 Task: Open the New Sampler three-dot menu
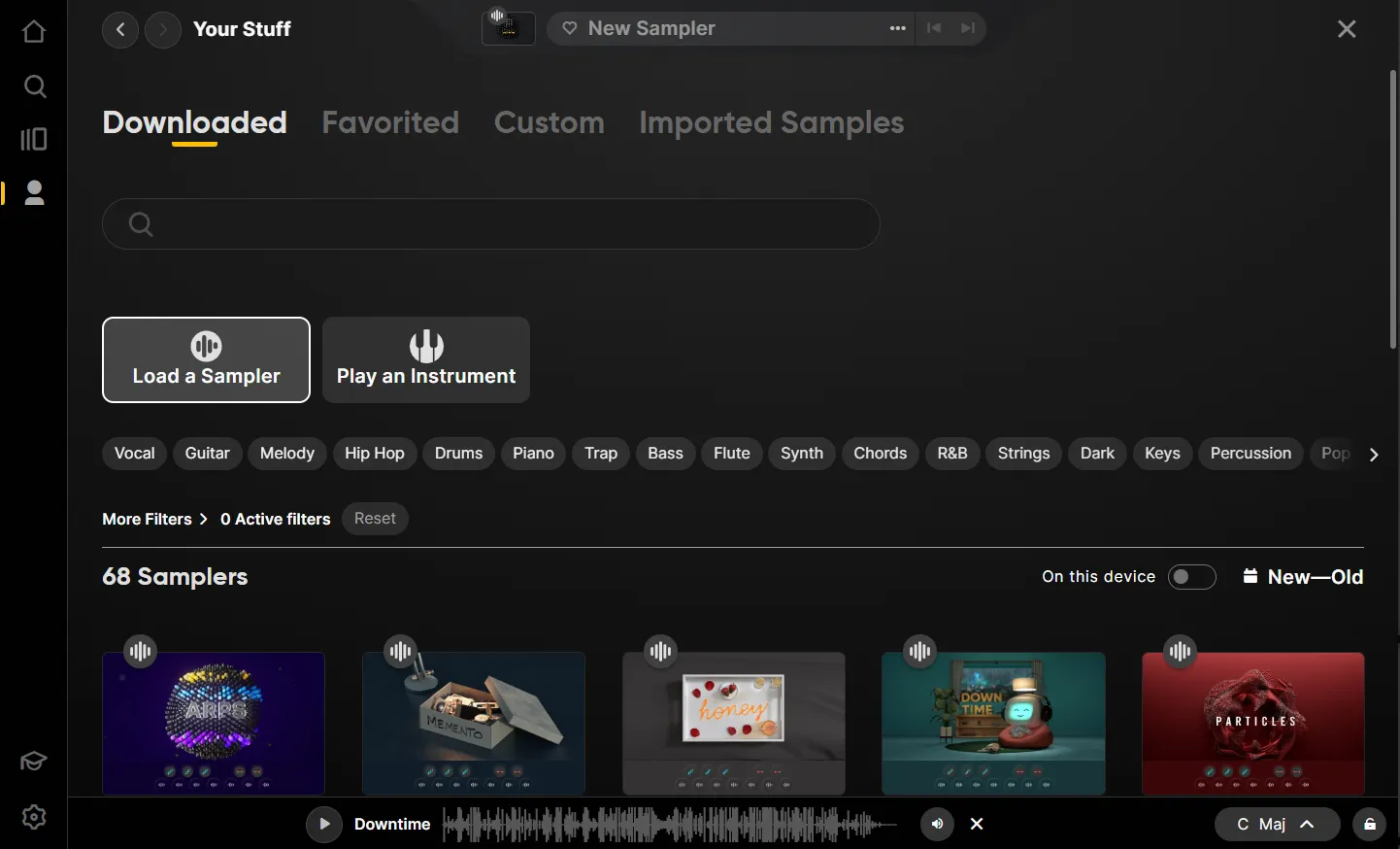point(898,28)
